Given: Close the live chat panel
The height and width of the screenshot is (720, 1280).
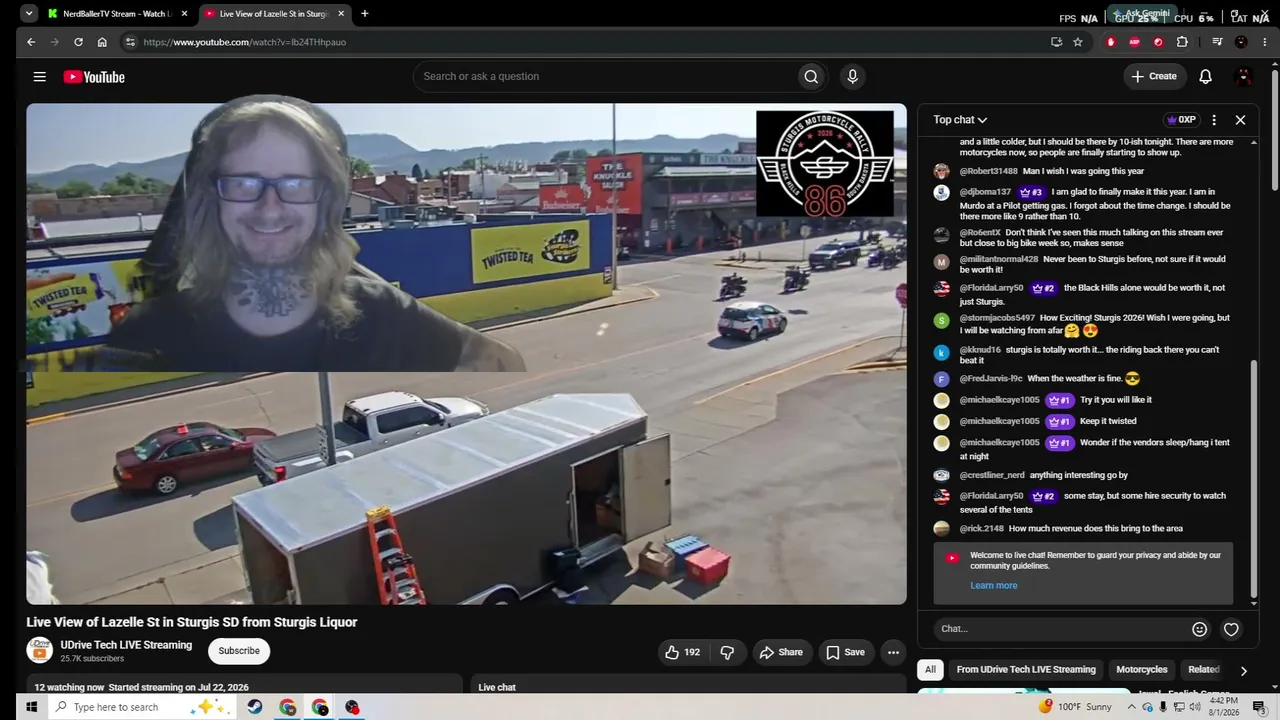Looking at the screenshot, I should point(1240,120).
